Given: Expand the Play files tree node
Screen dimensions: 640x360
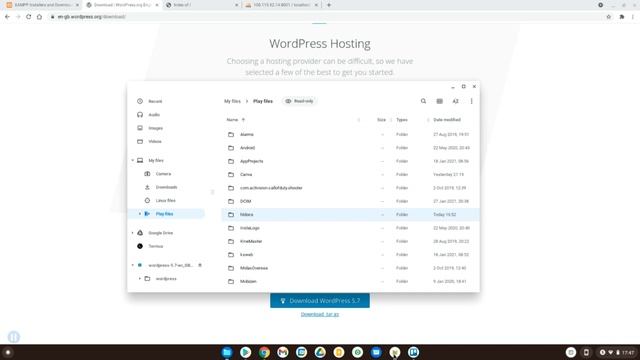Looking at the screenshot, I should pos(140,214).
